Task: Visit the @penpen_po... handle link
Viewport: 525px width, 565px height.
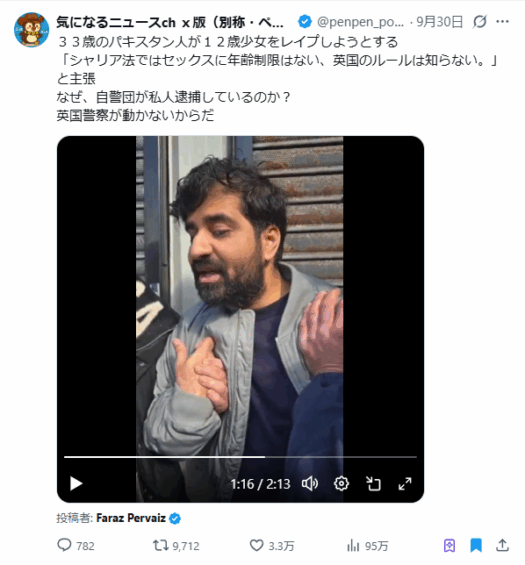Action: [x=360, y=22]
